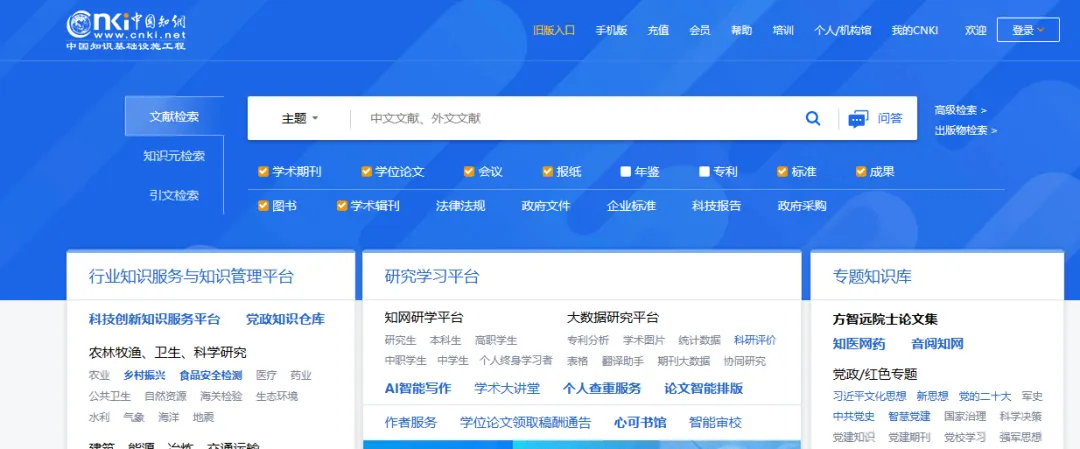
Task: Select the 文献检索 tab
Action: click(x=174, y=116)
